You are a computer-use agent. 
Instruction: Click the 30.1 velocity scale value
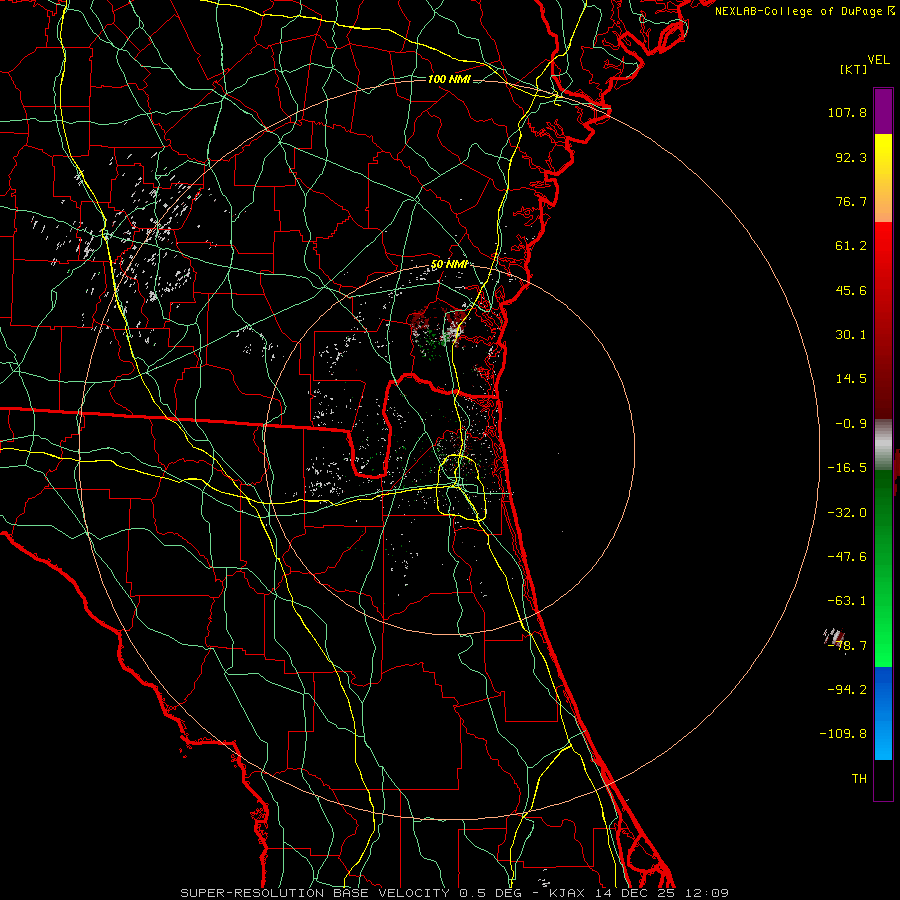coord(851,335)
